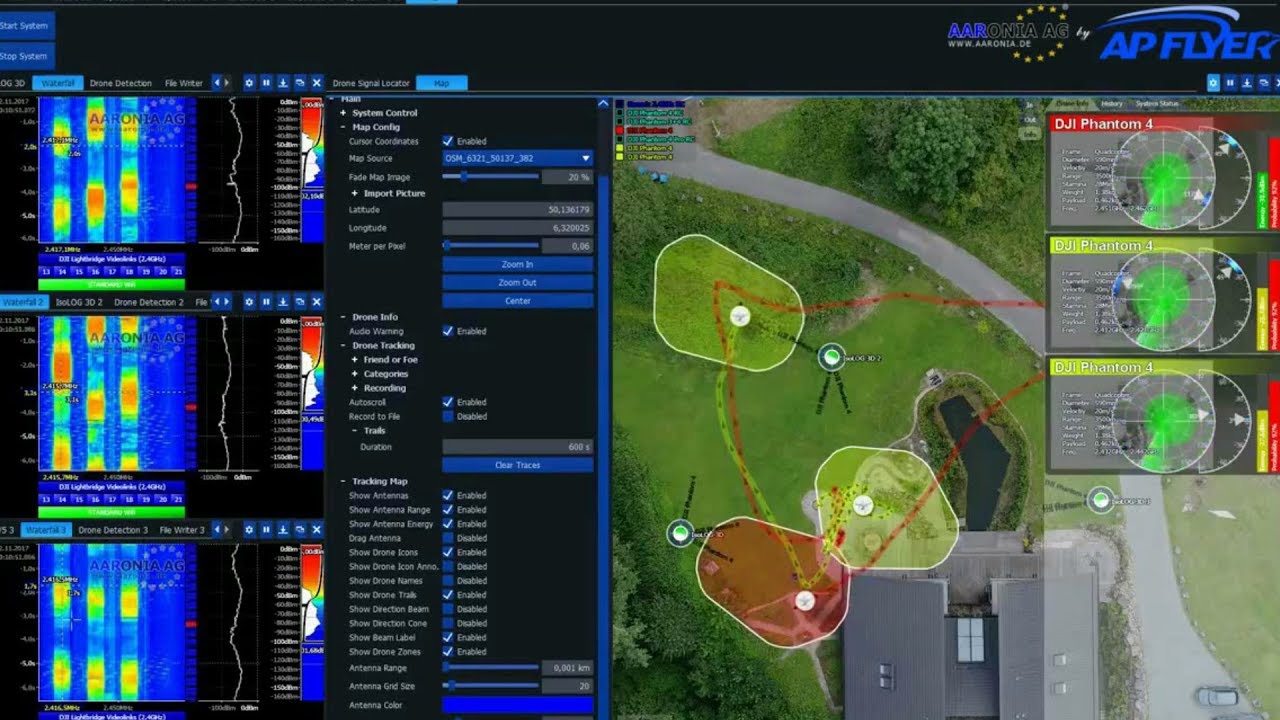Switch to the Drone Signal Locator tab
The height and width of the screenshot is (720, 1280).
point(371,83)
